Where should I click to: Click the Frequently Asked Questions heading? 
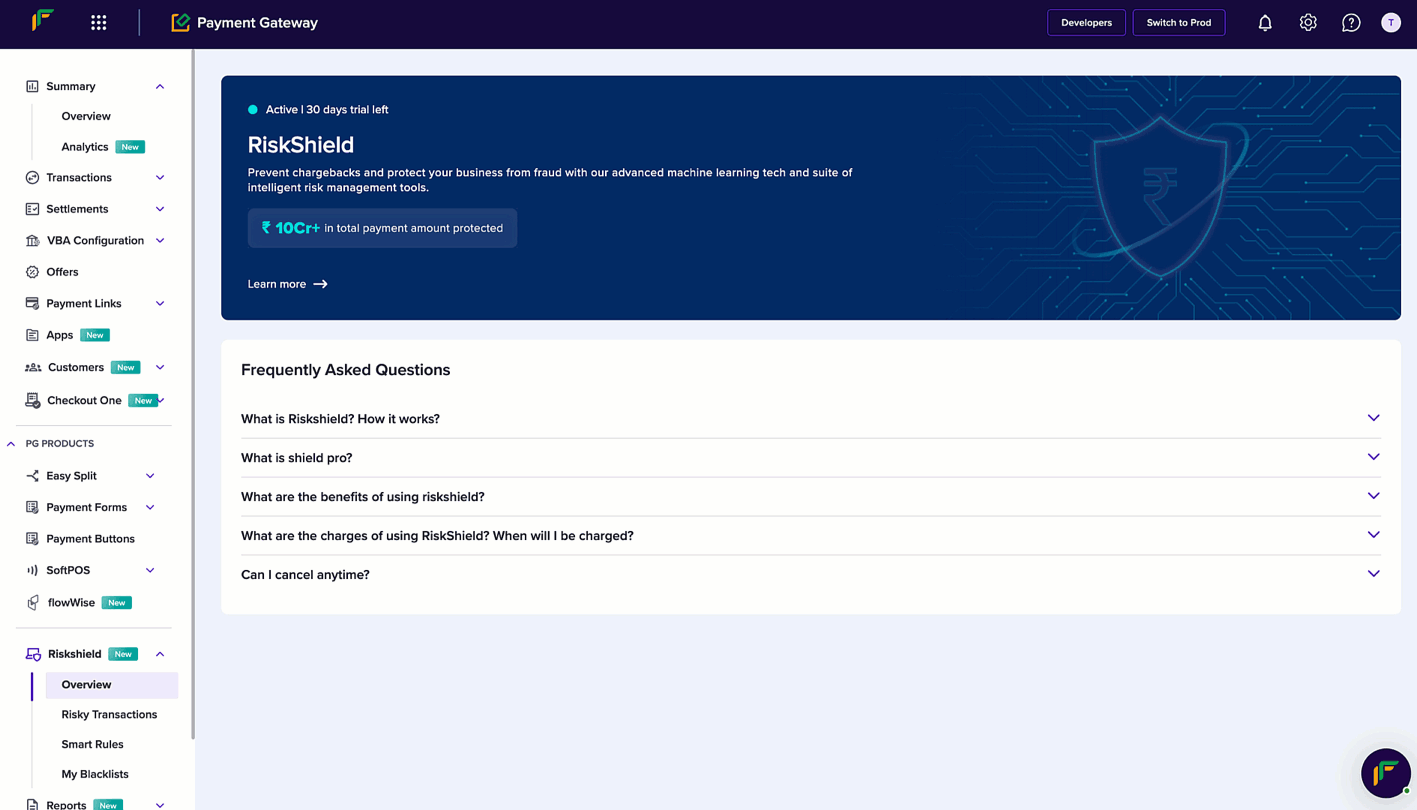345,370
